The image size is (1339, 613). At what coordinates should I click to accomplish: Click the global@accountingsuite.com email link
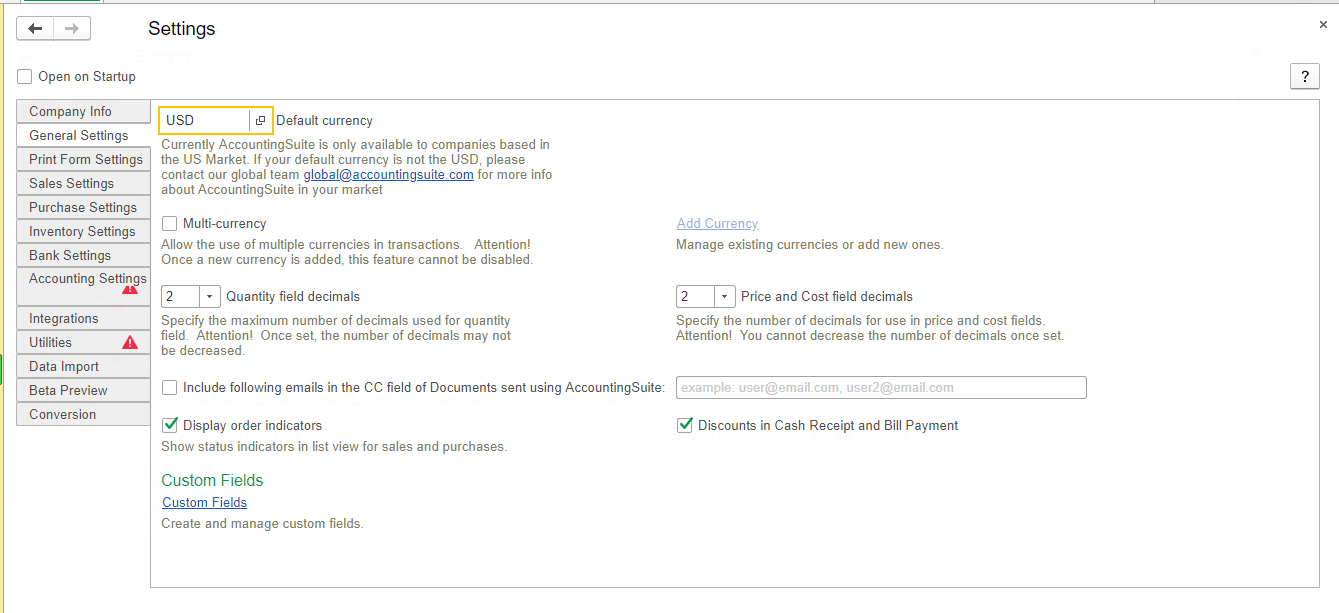coord(389,174)
